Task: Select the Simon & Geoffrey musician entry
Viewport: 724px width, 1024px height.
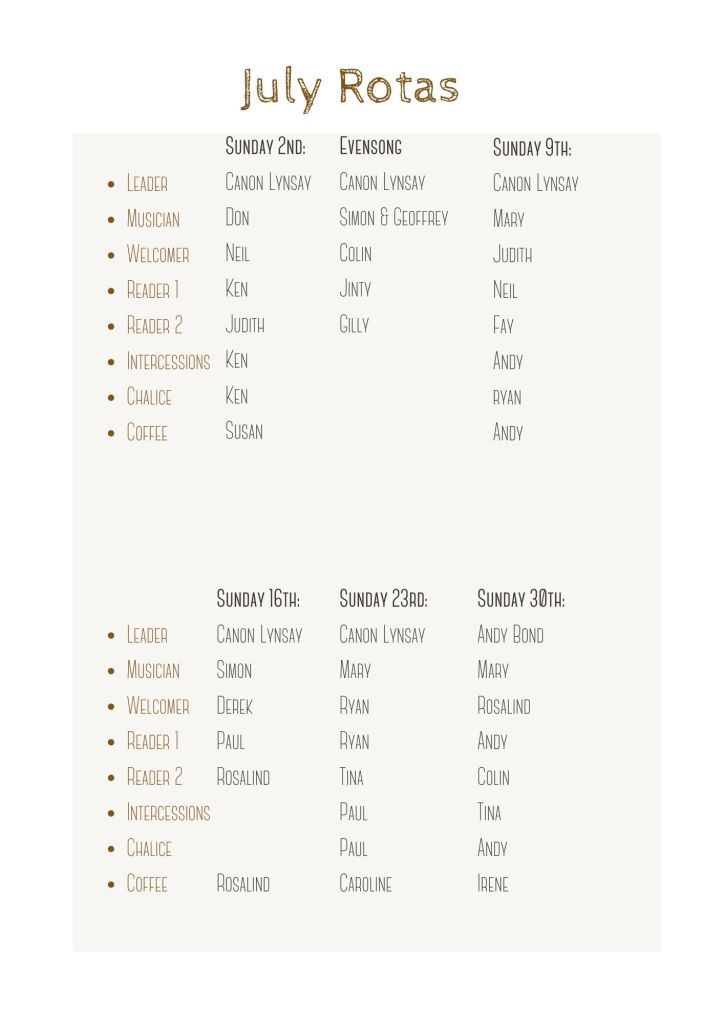Action: [x=393, y=218]
